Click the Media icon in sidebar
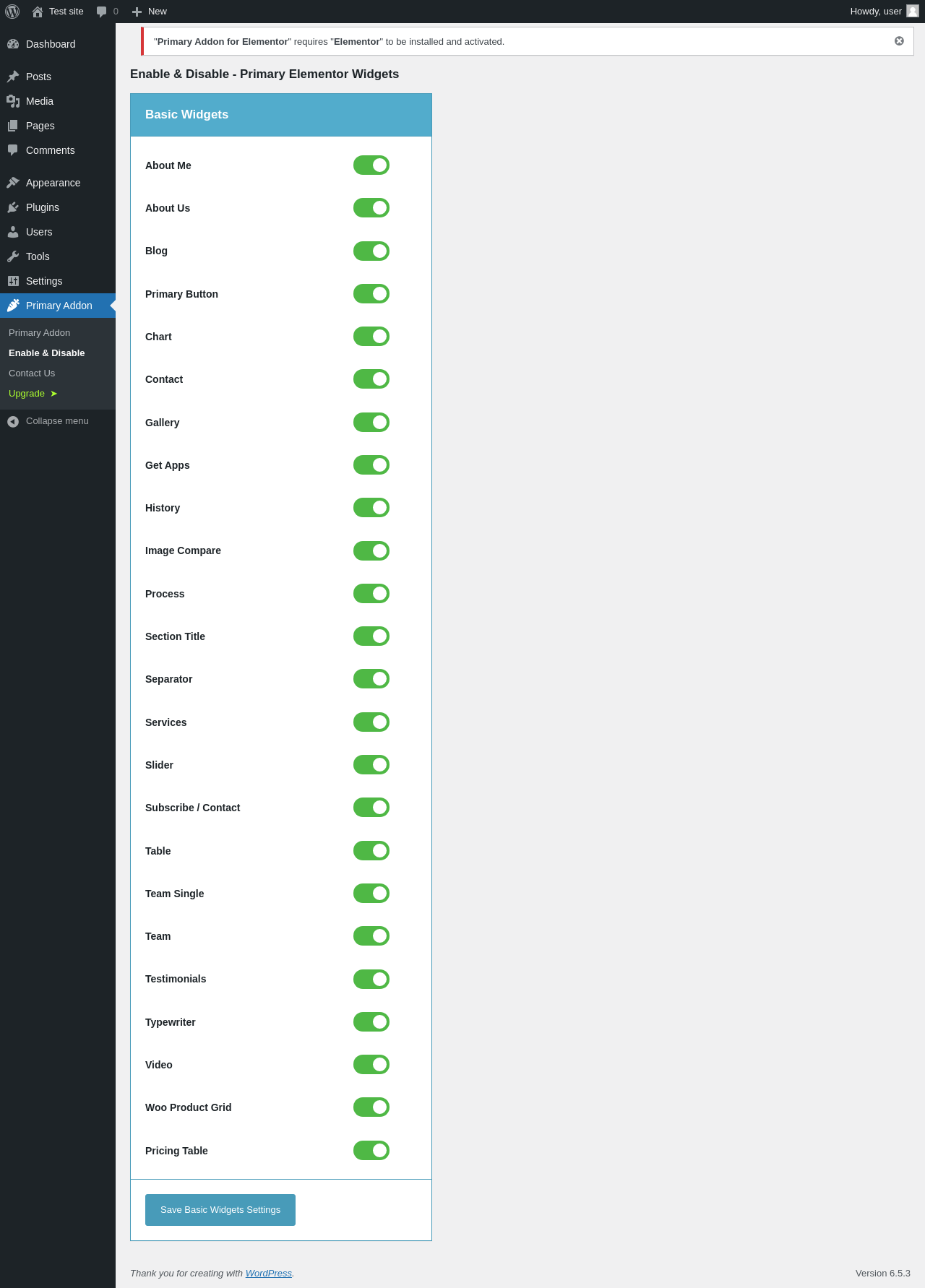925x1288 pixels. click(13, 101)
